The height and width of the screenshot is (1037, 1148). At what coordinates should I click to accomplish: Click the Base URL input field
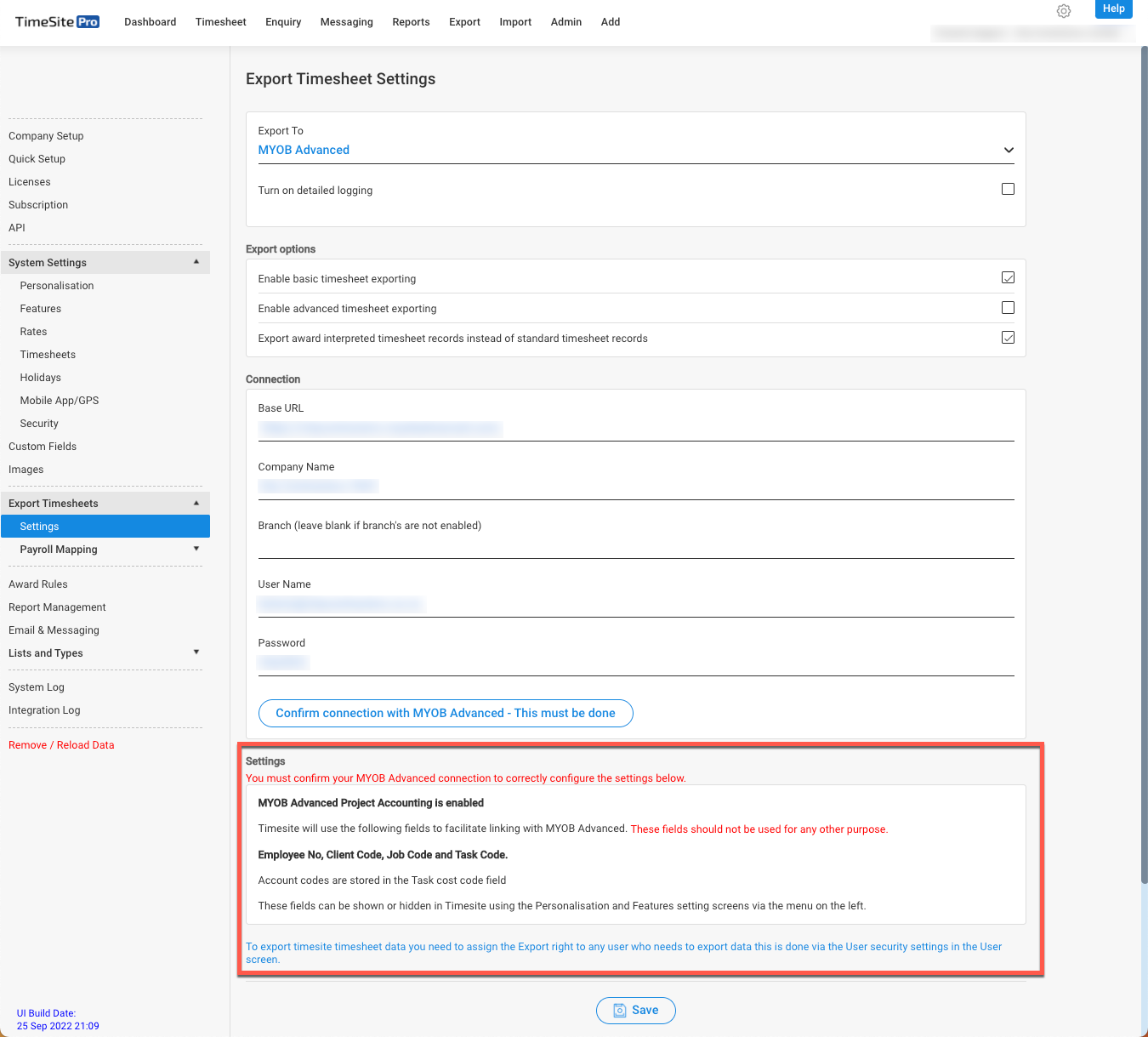click(x=636, y=430)
